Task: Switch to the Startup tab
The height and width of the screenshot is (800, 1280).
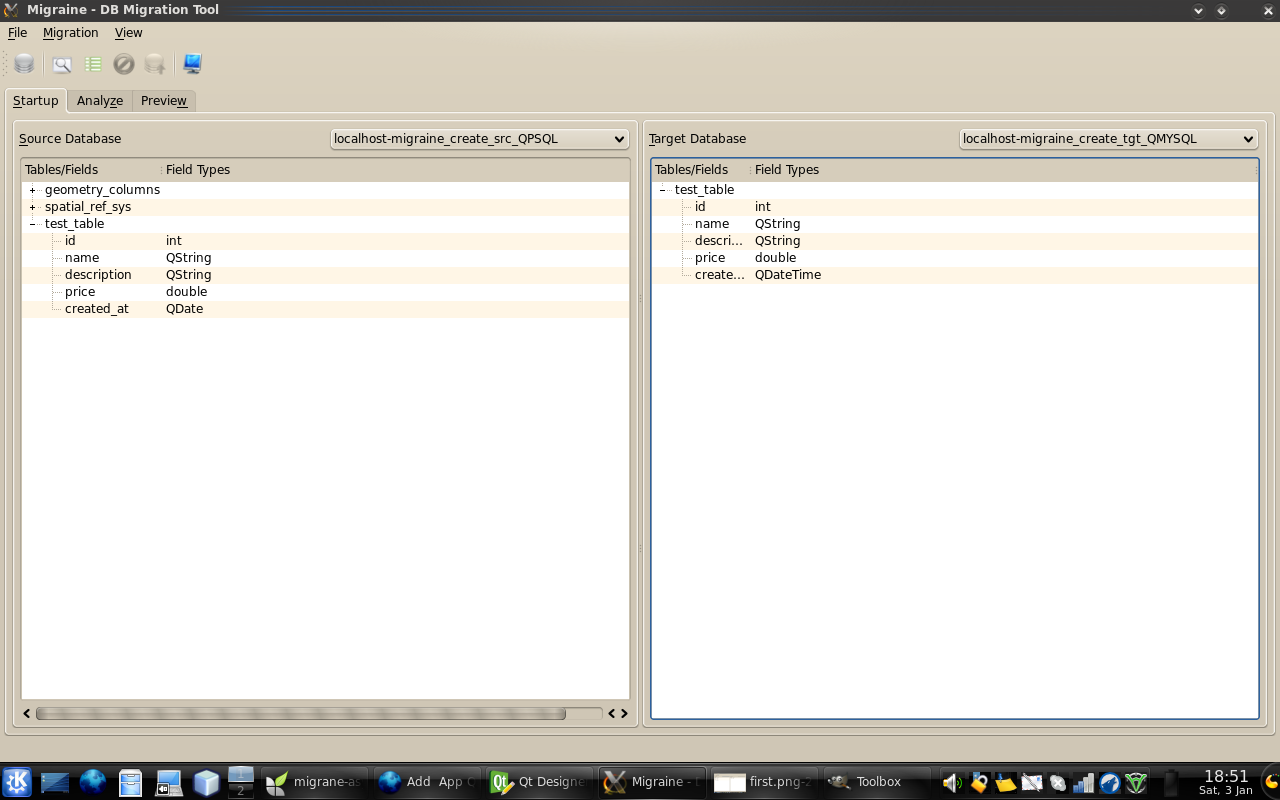Action: [36, 100]
